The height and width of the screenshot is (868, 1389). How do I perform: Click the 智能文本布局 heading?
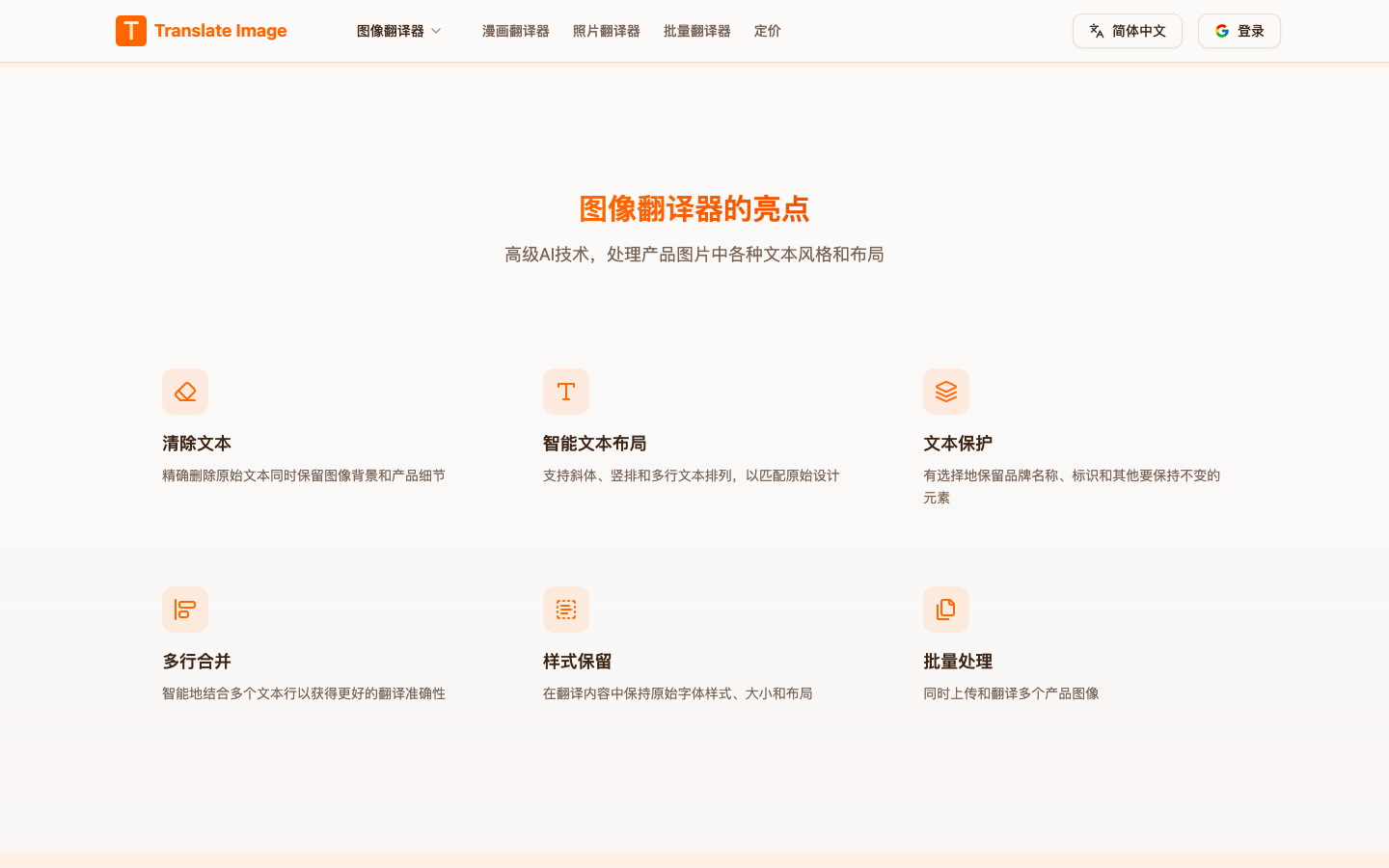click(595, 444)
